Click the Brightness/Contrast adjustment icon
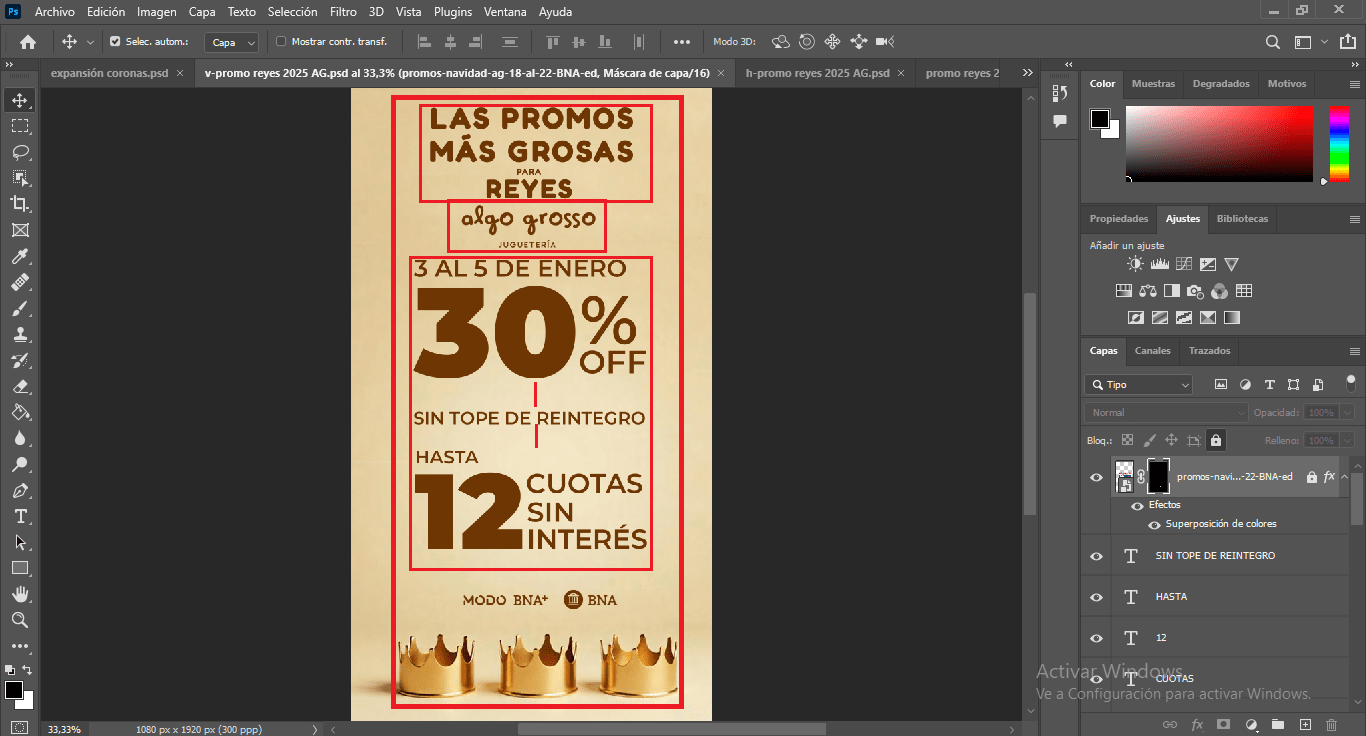This screenshot has height=736, width=1366. tap(1135, 265)
